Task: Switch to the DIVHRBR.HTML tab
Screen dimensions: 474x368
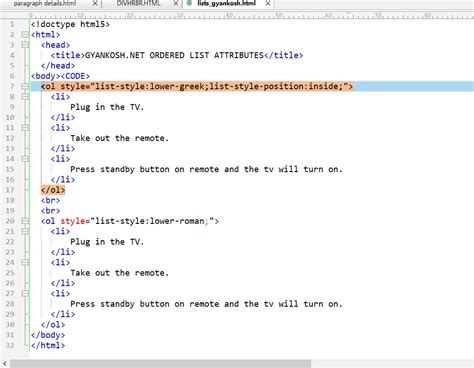Action: 138,3
